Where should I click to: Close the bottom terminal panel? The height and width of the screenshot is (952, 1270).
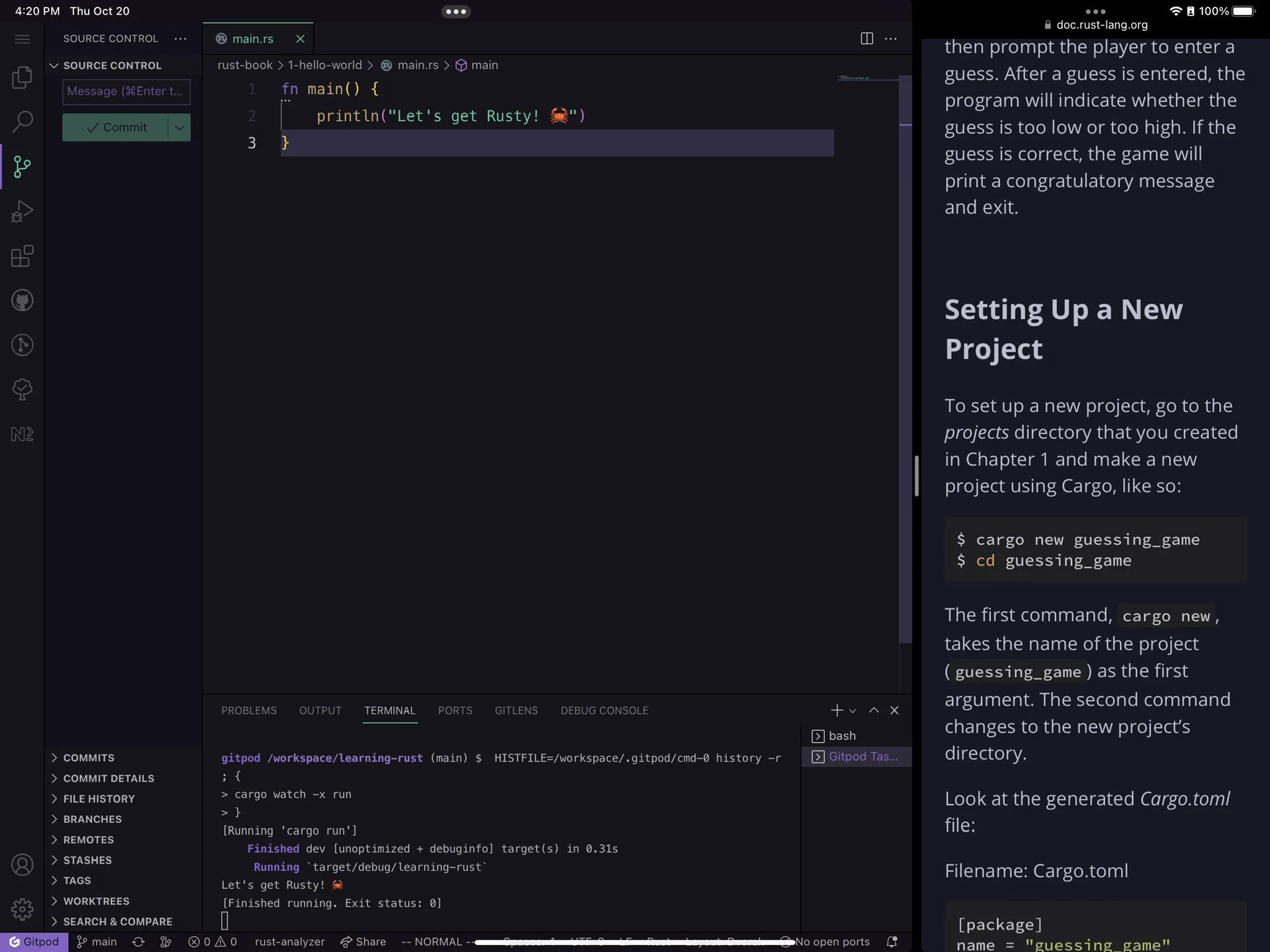pyautogui.click(x=894, y=710)
